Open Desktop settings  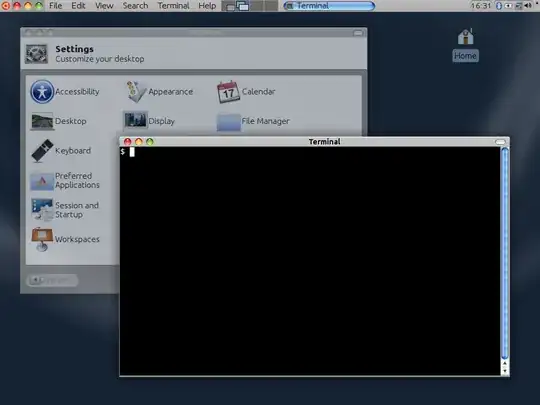[x=59, y=121]
